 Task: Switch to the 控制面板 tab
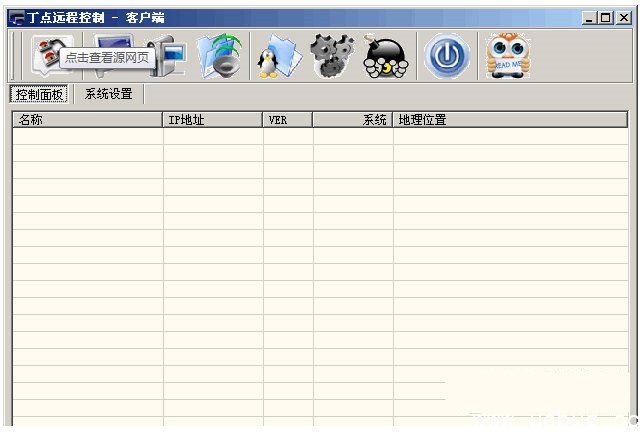tap(40, 94)
